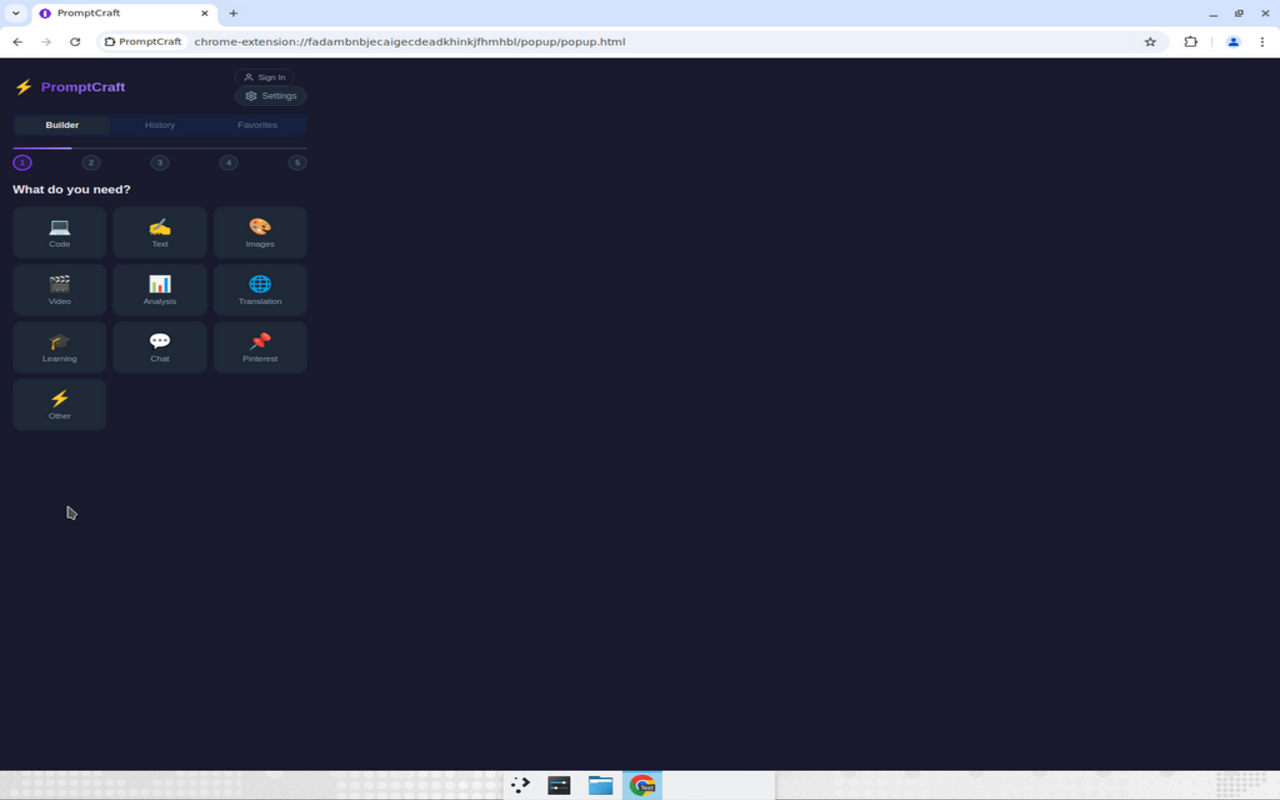Image resolution: width=1280 pixels, height=800 pixels.
Task: Bookmark this page with the star
Action: tap(1150, 42)
